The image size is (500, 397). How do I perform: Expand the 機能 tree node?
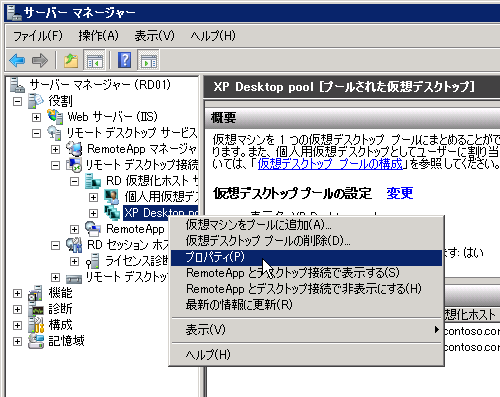pyautogui.click(x=17, y=293)
